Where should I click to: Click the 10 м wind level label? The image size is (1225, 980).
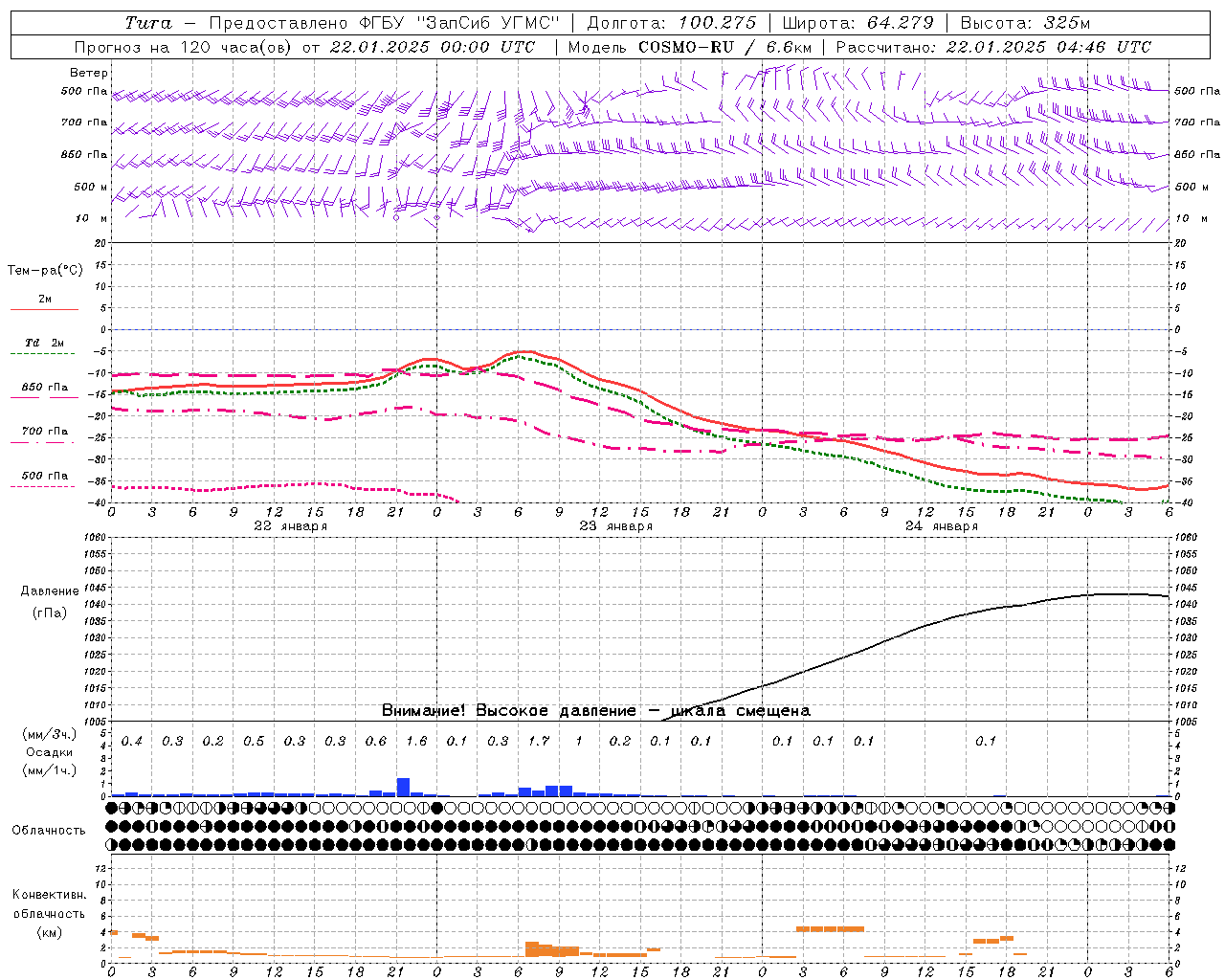coord(92,219)
